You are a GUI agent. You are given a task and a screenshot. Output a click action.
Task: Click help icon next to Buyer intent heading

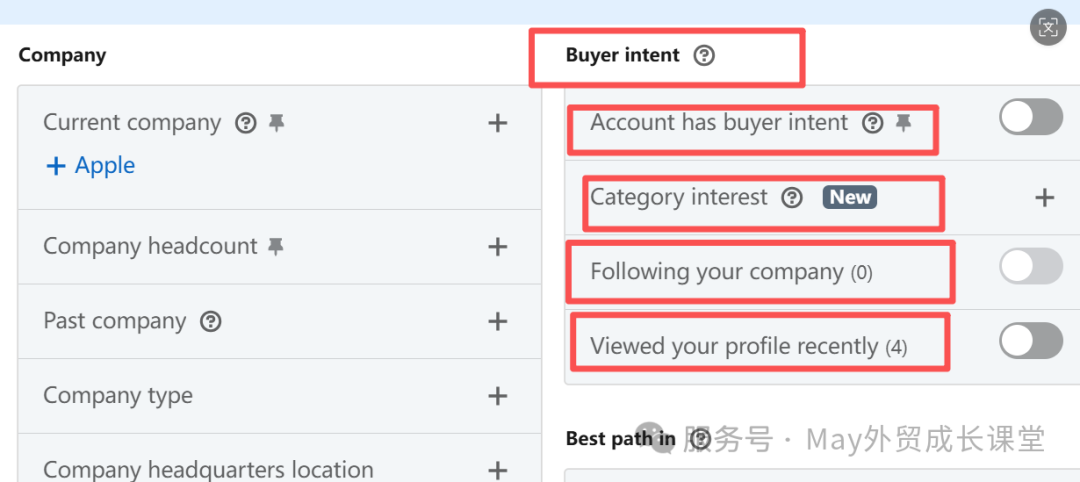tap(704, 56)
